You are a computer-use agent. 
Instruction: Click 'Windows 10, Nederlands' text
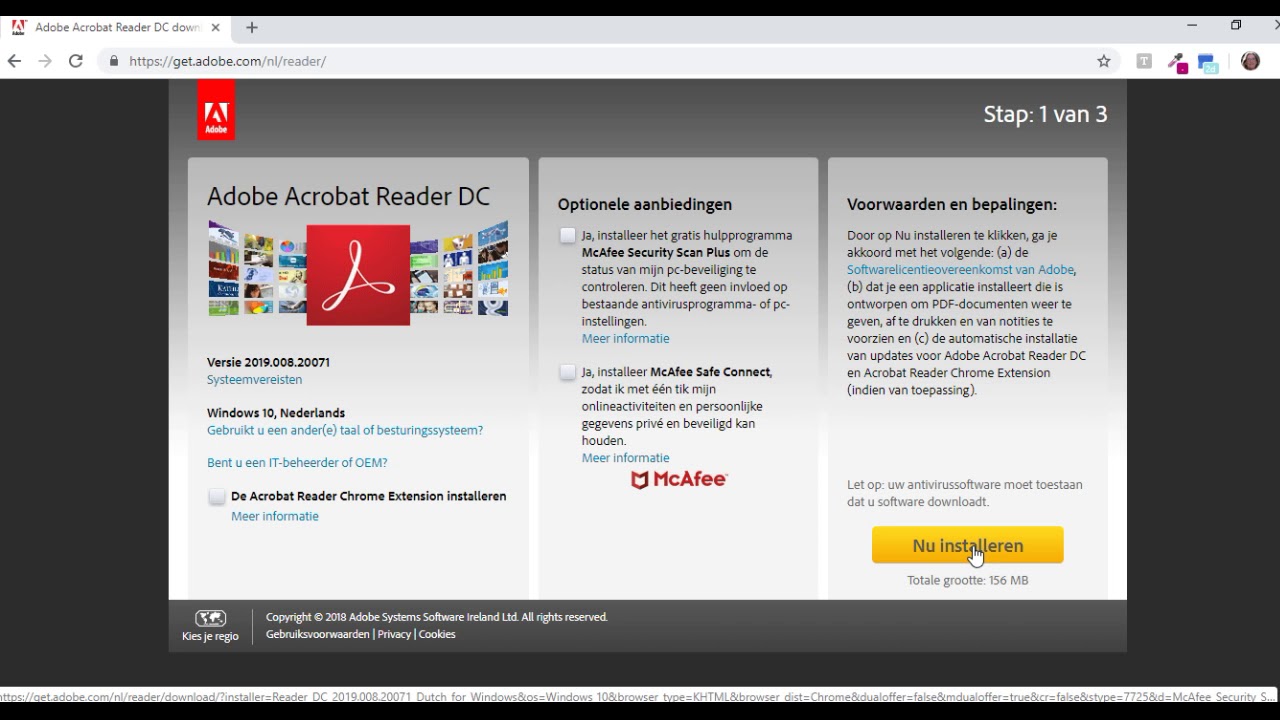point(276,413)
